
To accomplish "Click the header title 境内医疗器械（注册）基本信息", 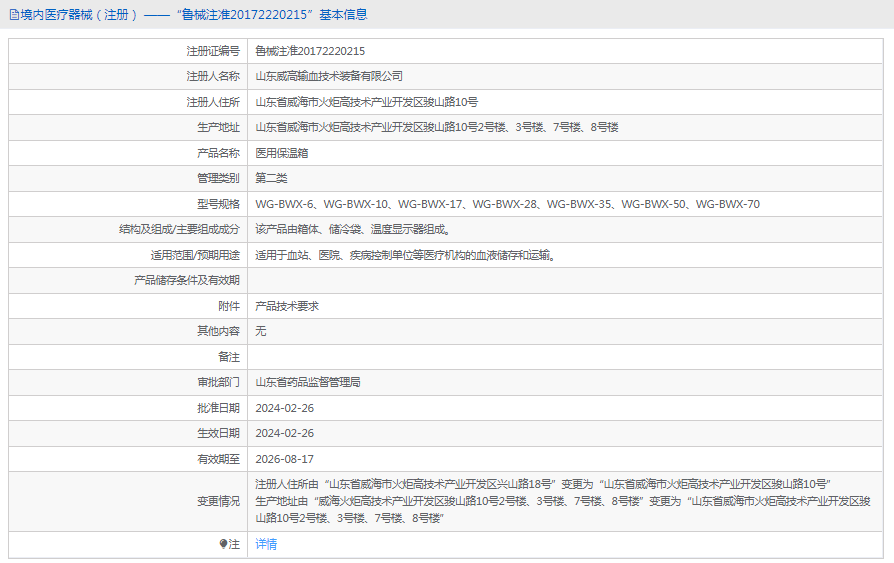I will 194,15.
